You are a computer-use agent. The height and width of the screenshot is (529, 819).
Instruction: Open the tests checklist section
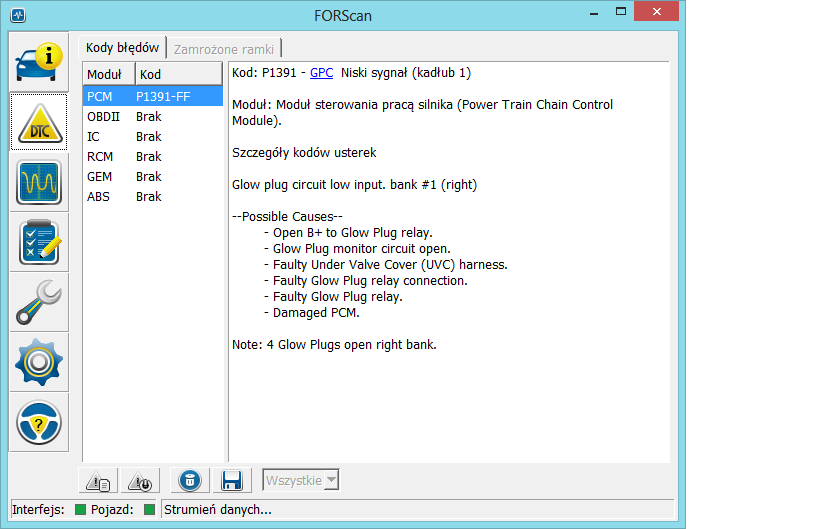pyautogui.click(x=39, y=242)
